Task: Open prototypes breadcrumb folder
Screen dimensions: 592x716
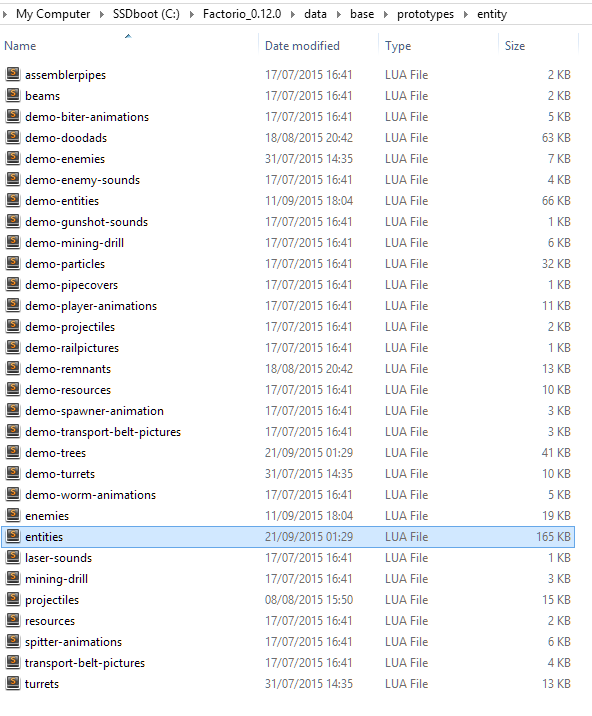Action: point(425,14)
